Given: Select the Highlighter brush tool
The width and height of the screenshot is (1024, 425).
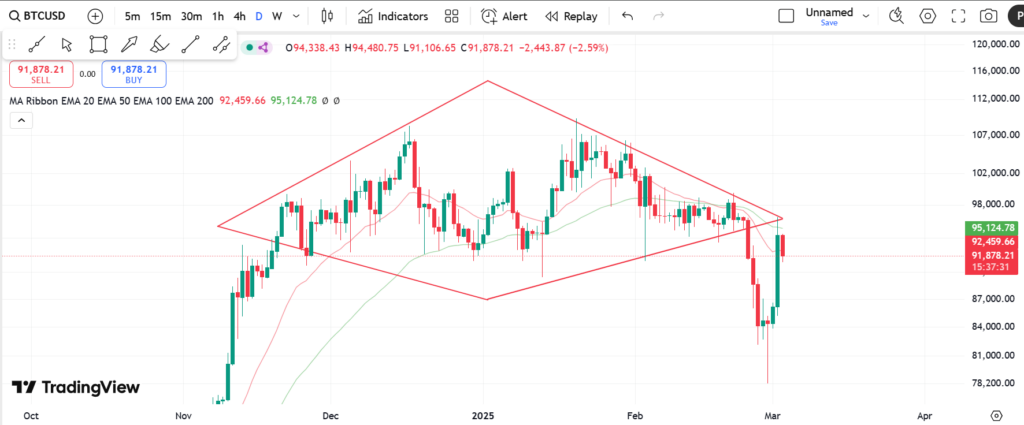Looking at the screenshot, I should (x=159, y=45).
